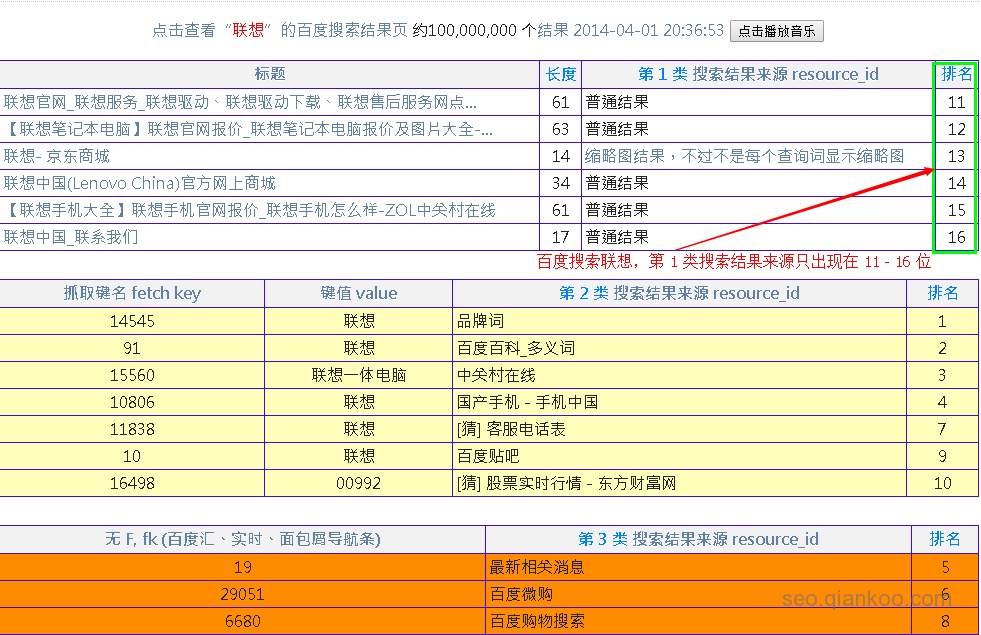This screenshot has height=635, width=981.
Task: Select the 00992 value cell
Action: (358, 483)
